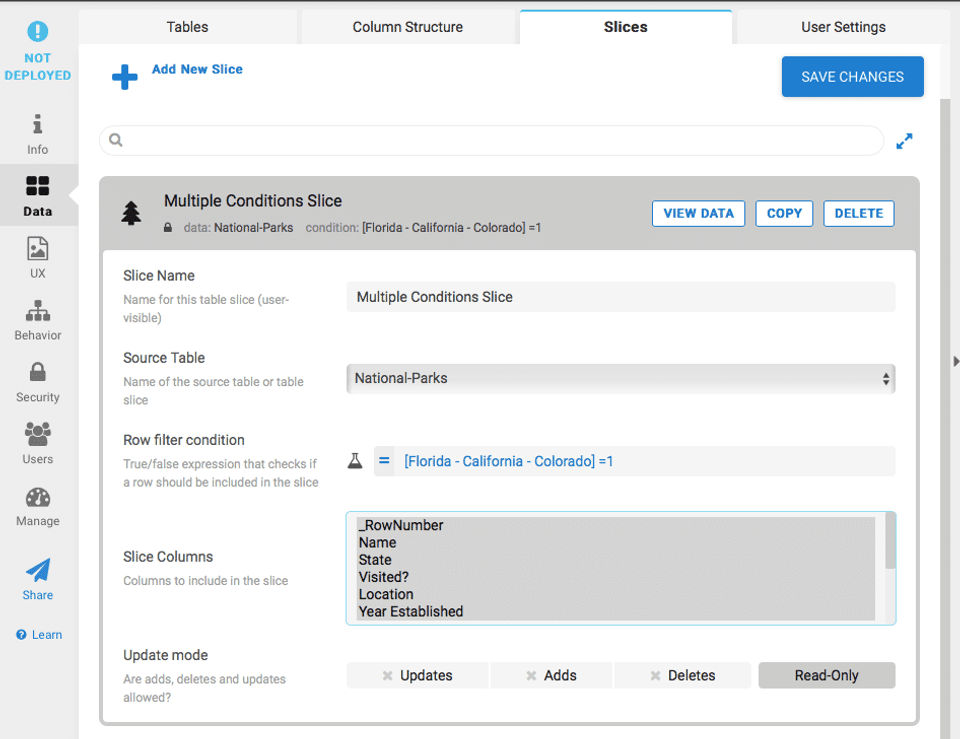Open the Users section icon
960x739 pixels.
pyautogui.click(x=38, y=435)
